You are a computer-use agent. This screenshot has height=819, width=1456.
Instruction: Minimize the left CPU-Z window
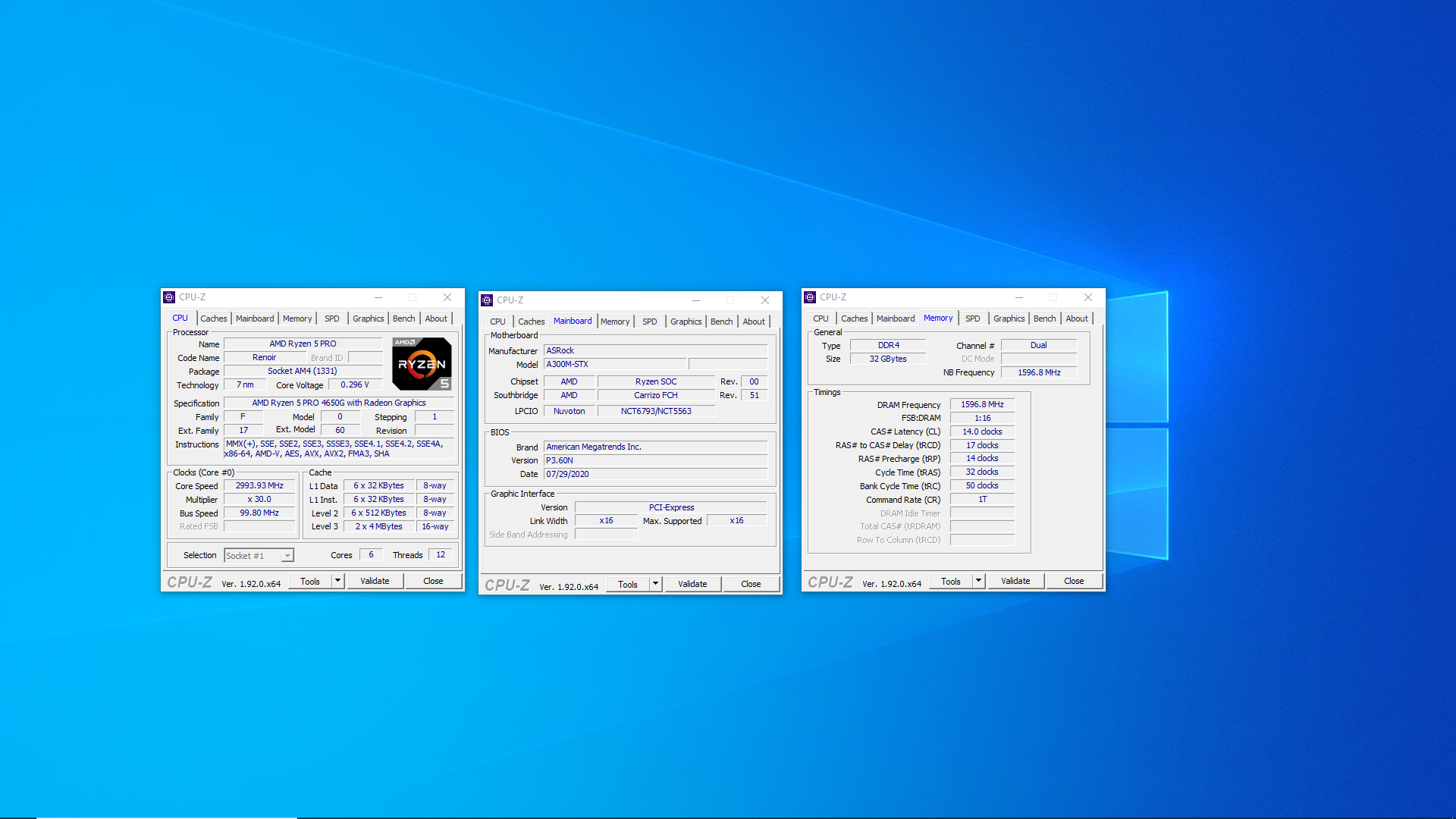378,297
